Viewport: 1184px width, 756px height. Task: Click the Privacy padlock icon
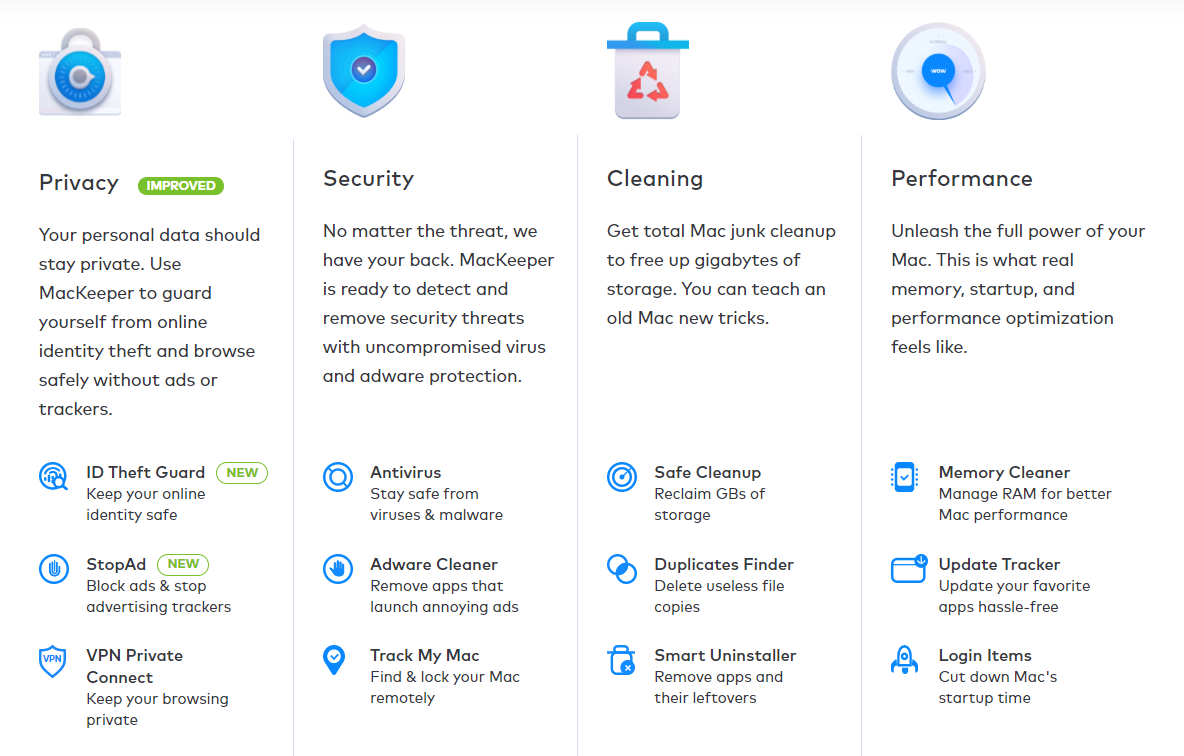pos(80,72)
